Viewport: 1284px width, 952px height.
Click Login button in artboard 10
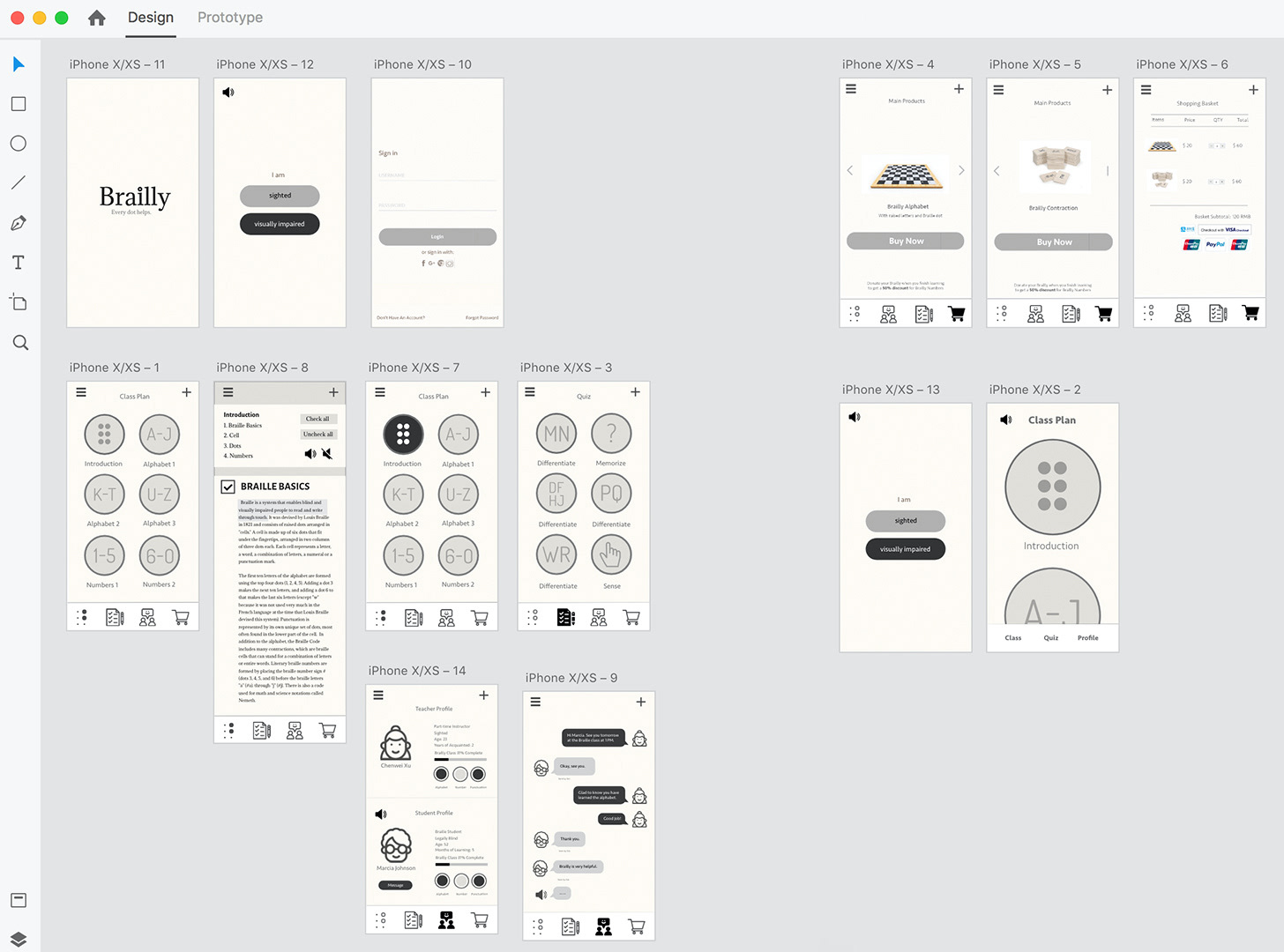point(437,237)
